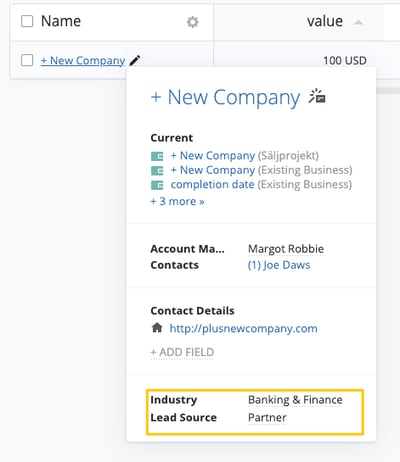Open the + New Company row link
The image size is (400, 462).
(83, 61)
